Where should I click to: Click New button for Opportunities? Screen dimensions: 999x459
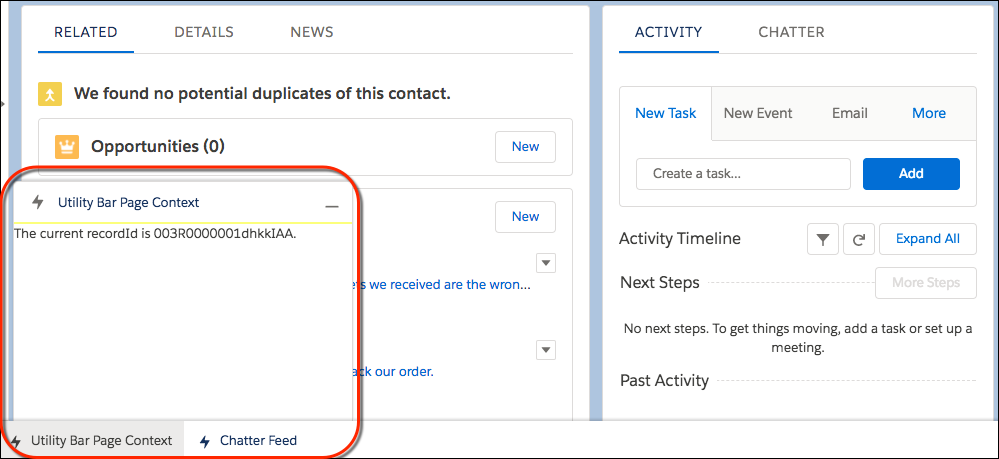click(525, 146)
